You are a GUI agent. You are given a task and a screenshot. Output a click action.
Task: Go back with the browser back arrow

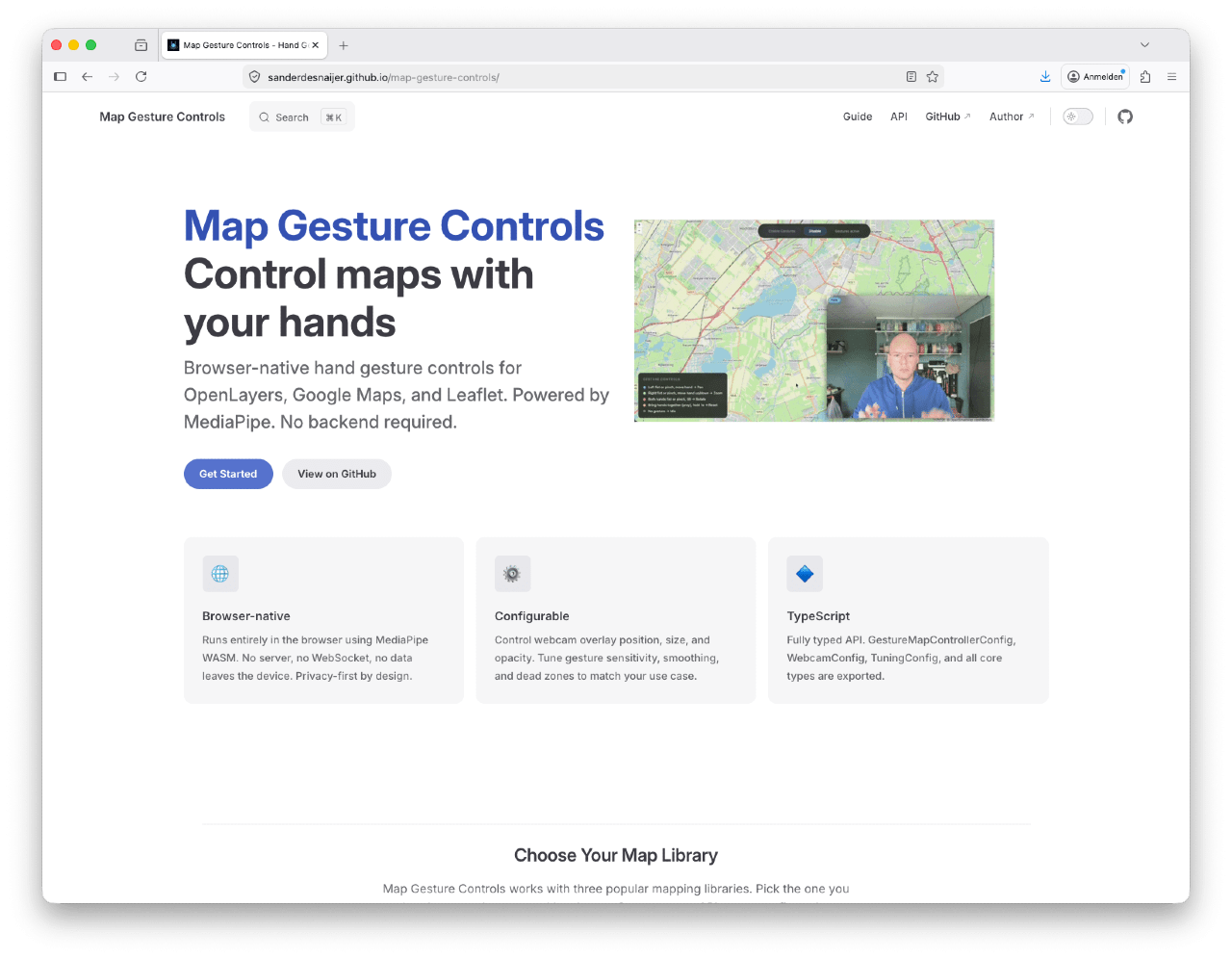click(88, 77)
